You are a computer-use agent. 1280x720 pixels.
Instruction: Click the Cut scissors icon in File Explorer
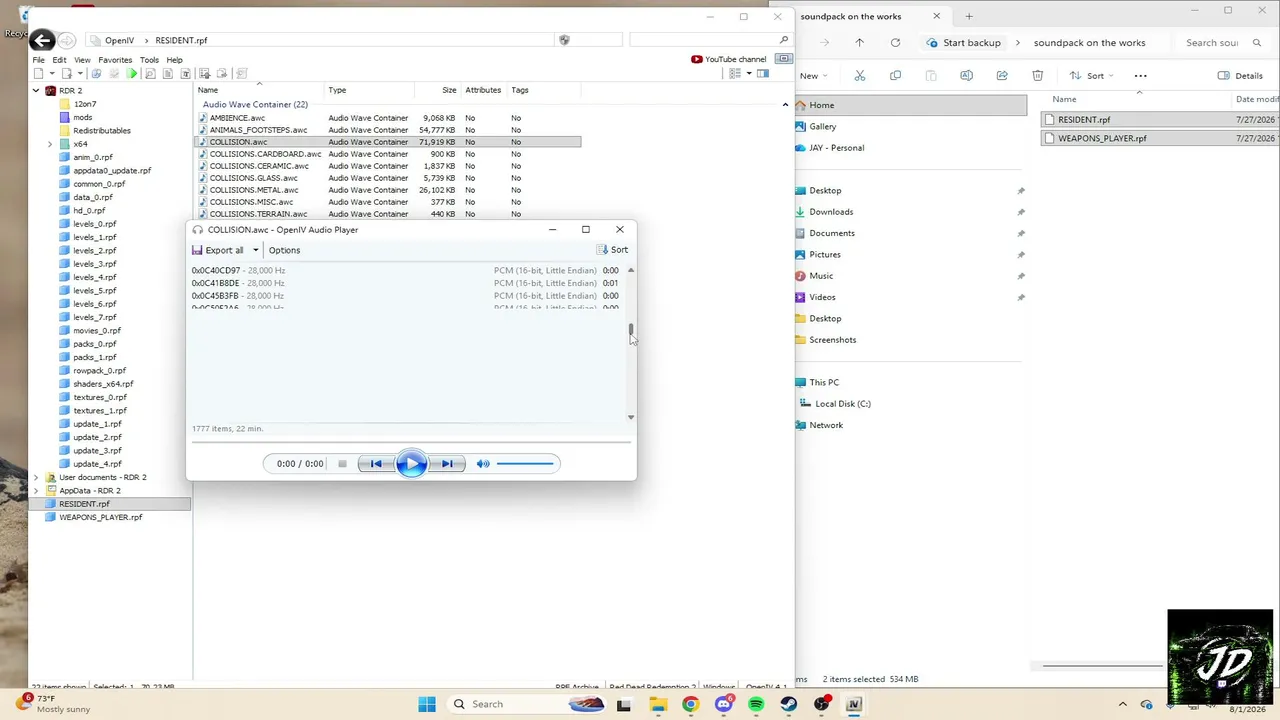pos(859,76)
